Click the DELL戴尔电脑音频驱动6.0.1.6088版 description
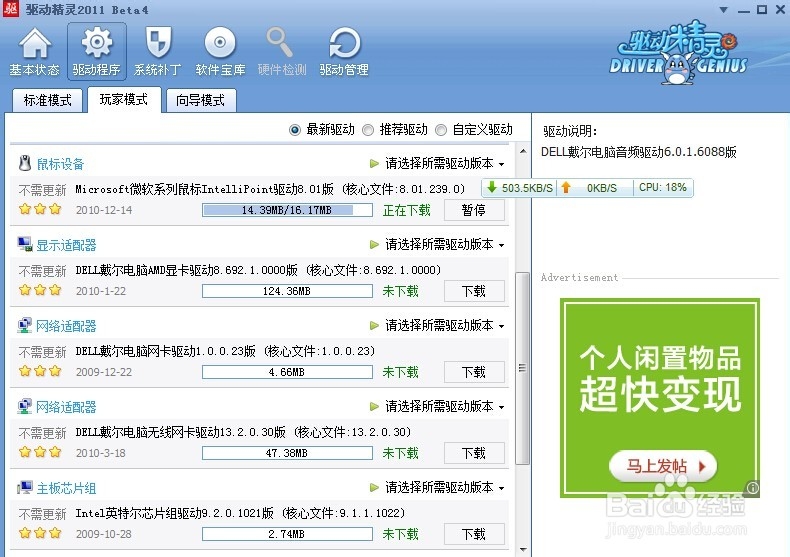This screenshot has width=790, height=557. [x=639, y=152]
